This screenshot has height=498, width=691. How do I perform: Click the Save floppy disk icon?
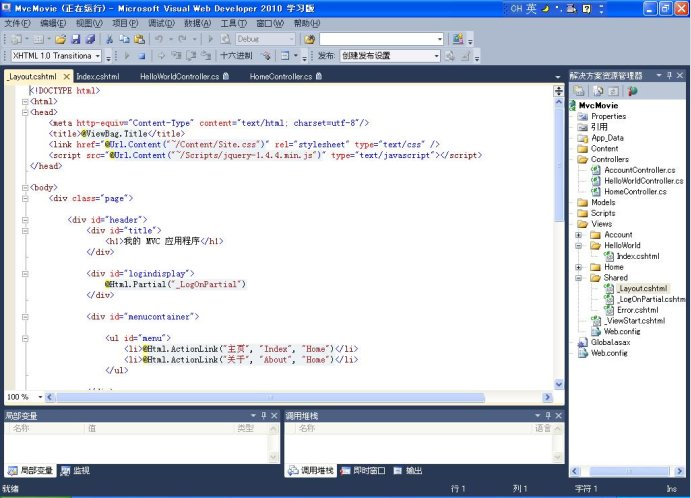tap(75, 39)
